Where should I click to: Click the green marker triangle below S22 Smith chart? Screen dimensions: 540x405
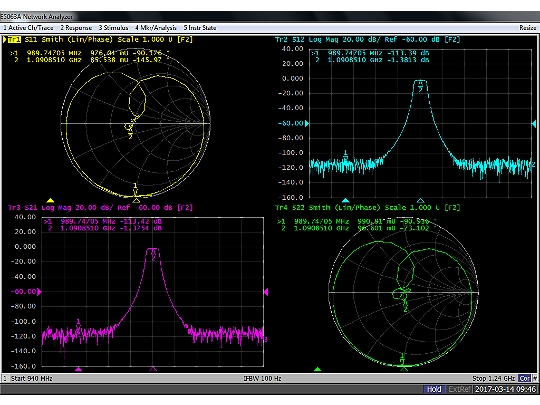[x=318, y=369]
